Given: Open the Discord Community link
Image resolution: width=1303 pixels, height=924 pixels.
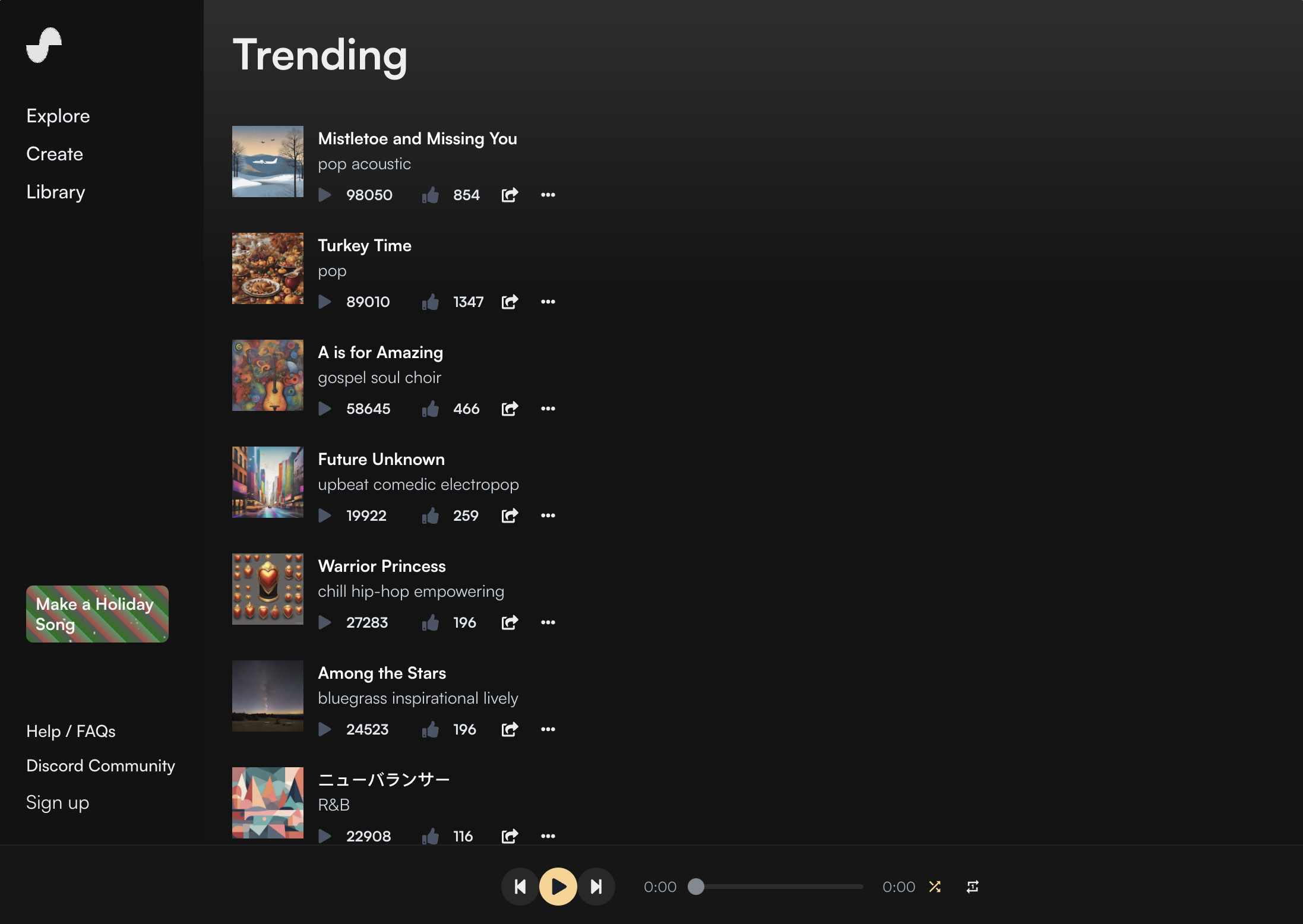Looking at the screenshot, I should tap(100, 765).
